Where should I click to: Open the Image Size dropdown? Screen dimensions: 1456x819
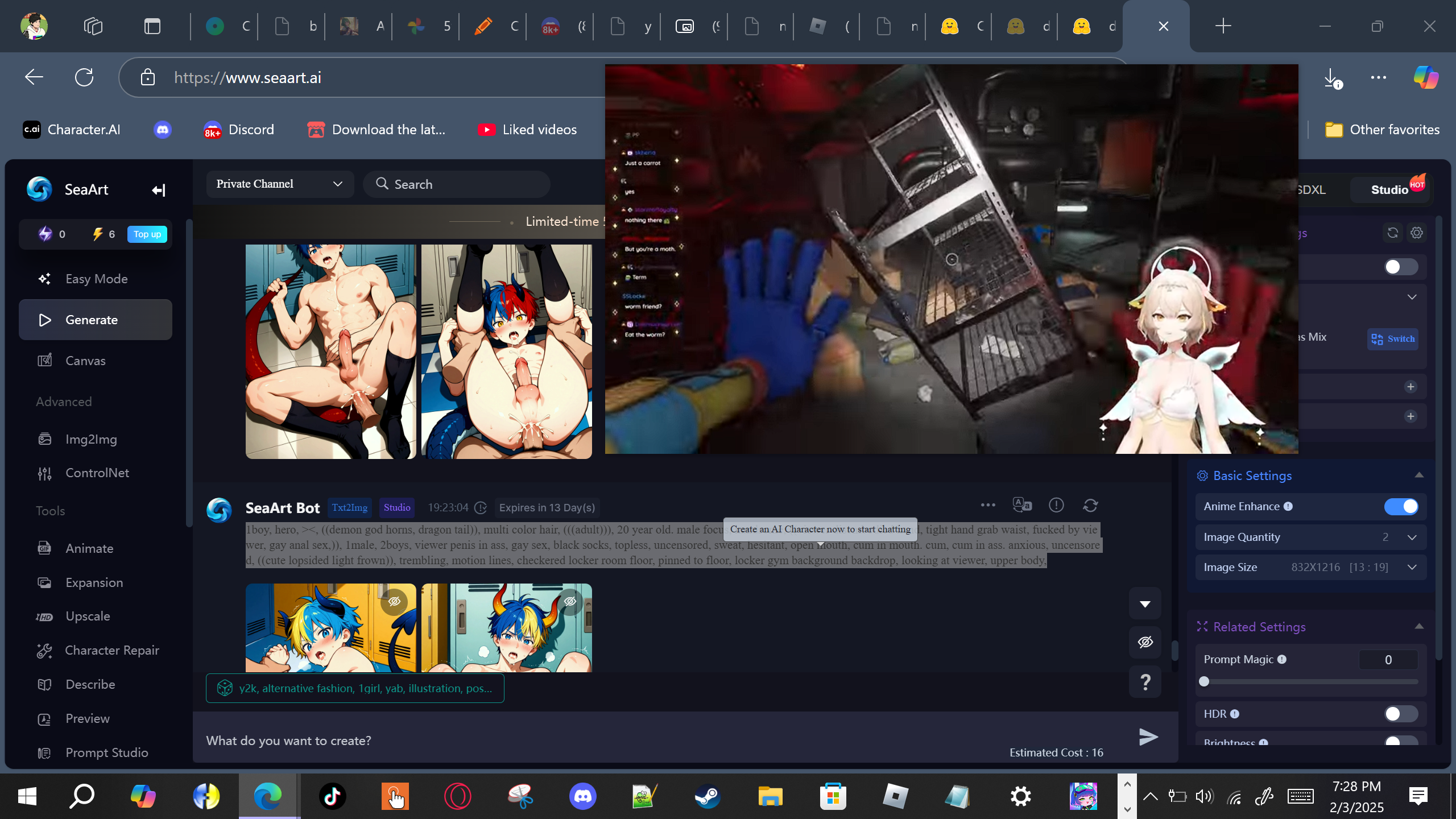[1310, 567]
